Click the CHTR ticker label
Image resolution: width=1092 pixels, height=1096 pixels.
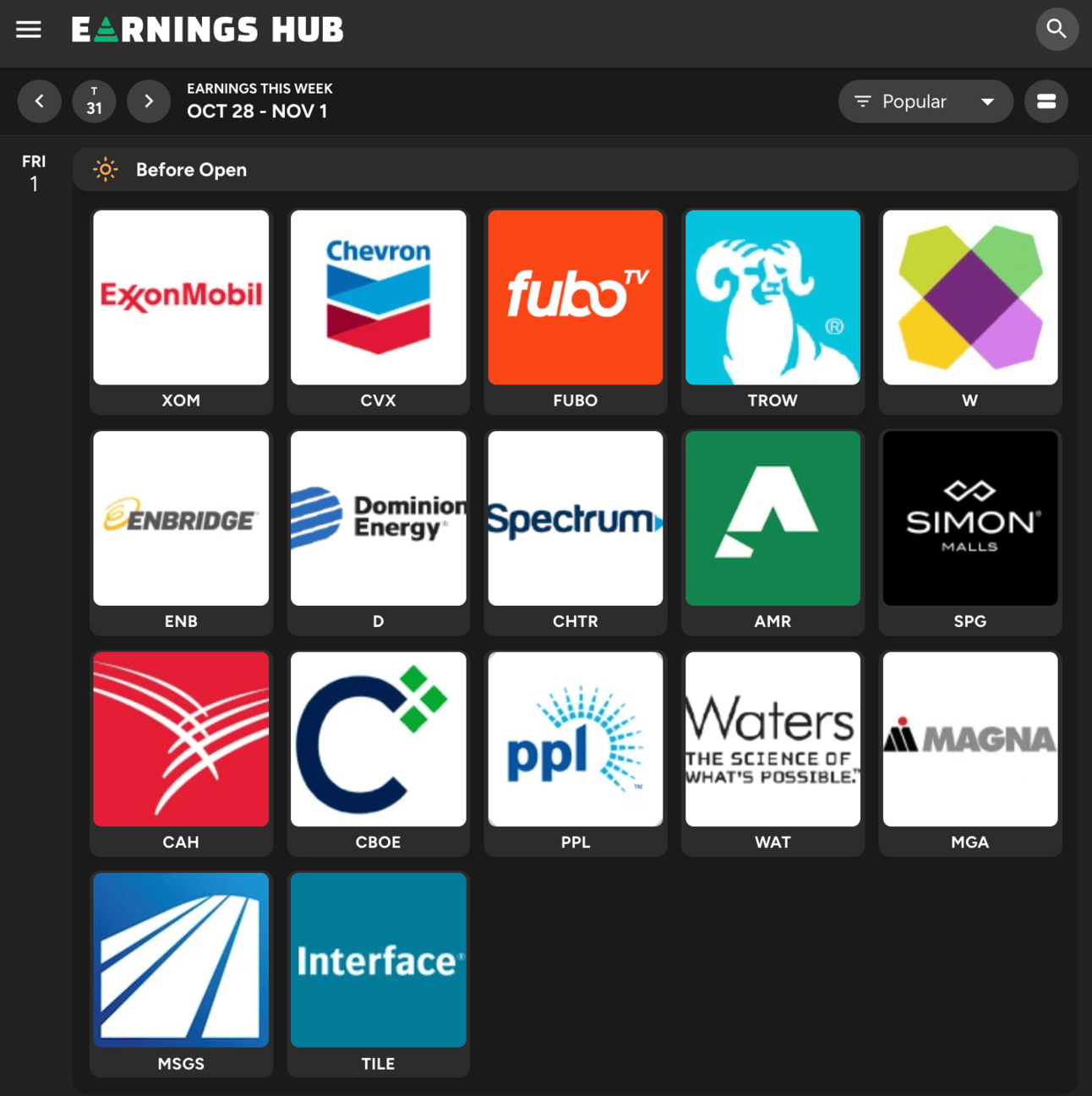click(x=576, y=621)
